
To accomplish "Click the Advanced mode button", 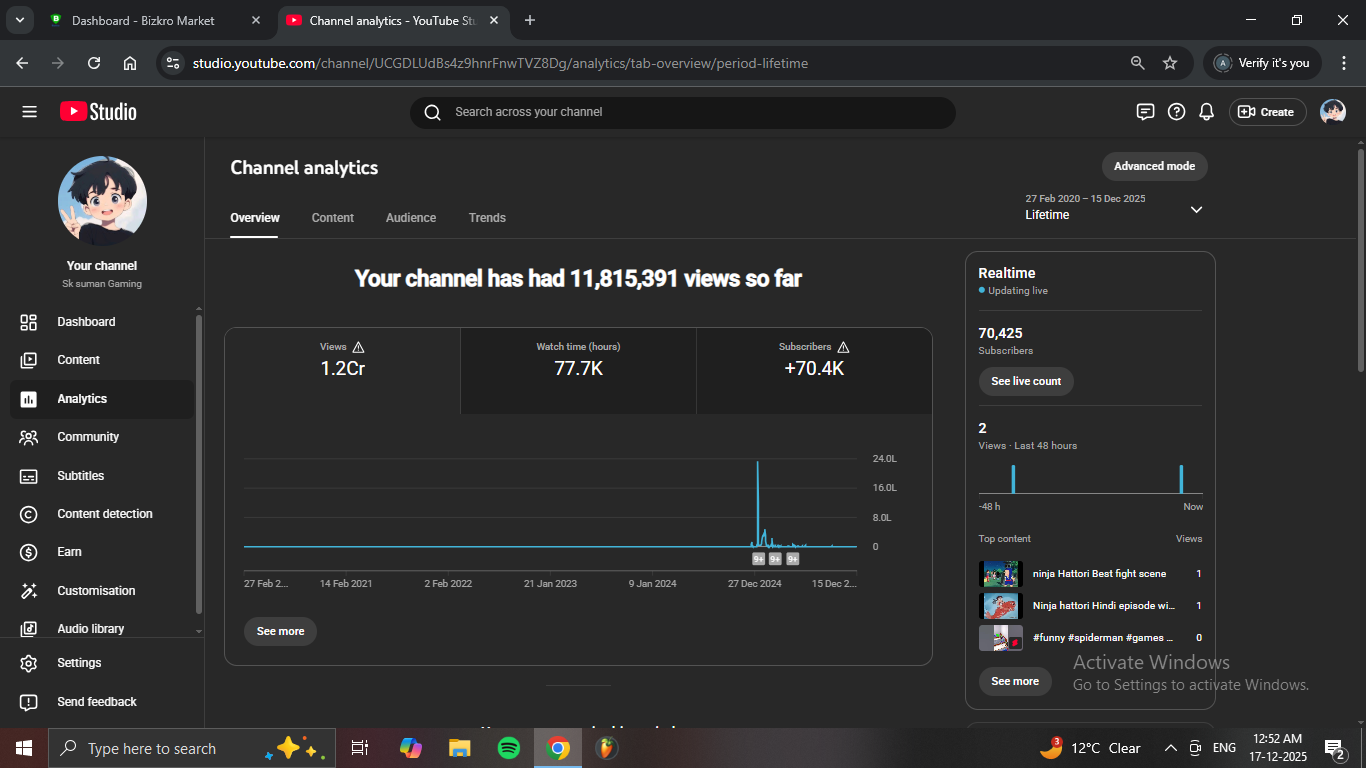I will click(1154, 166).
